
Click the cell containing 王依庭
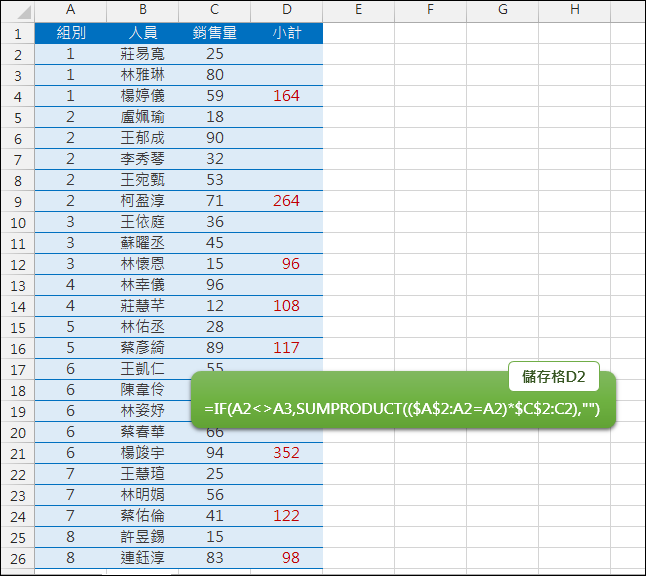143,222
